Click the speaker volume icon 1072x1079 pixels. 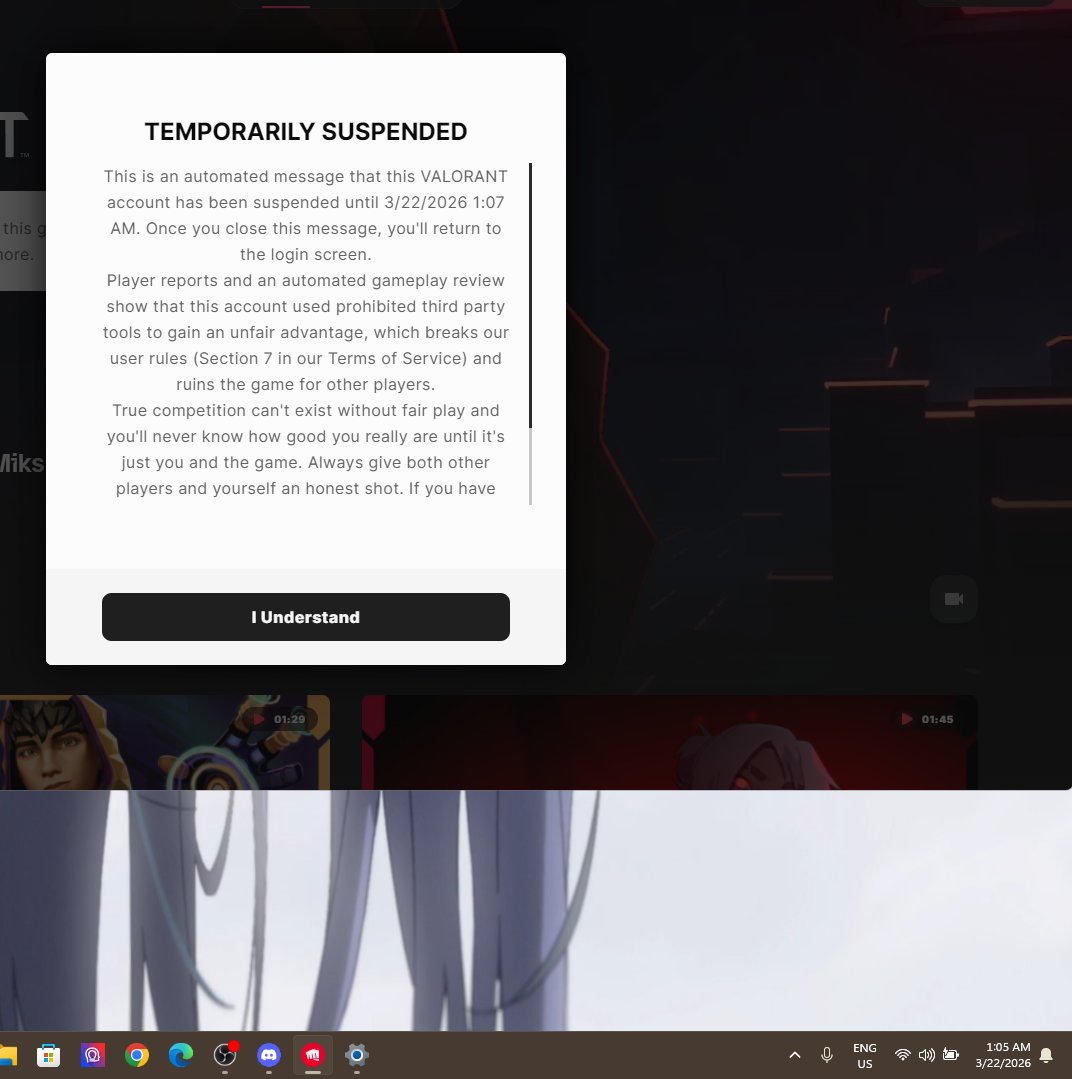pos(926,1055)
